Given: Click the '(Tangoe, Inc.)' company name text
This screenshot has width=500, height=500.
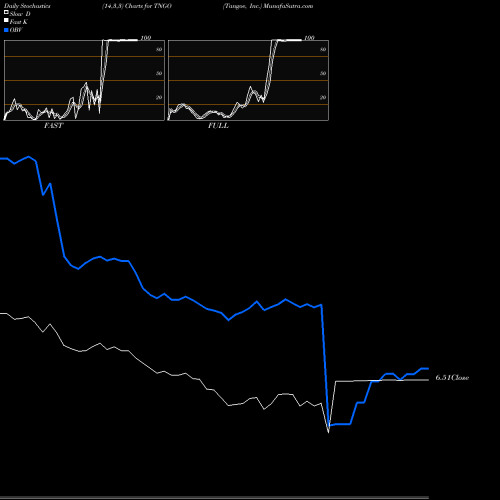Looking at the screenshot, I should (x=242, y=6).
